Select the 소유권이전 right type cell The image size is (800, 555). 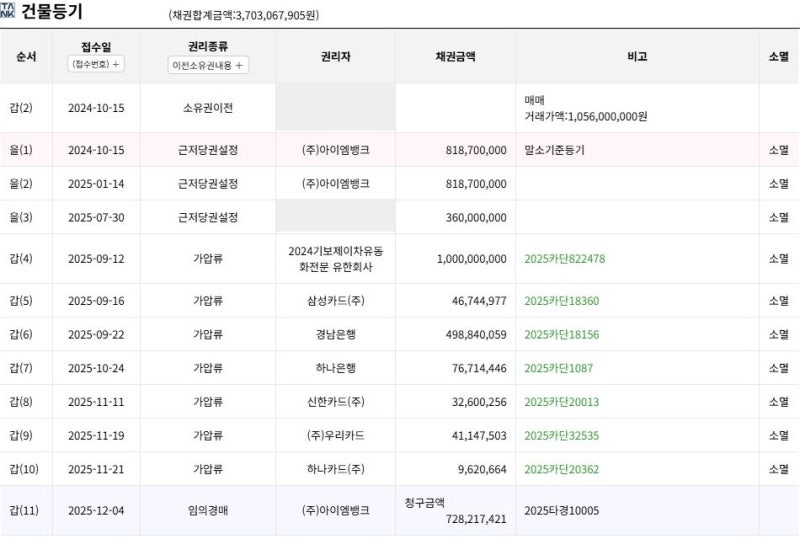208,108
